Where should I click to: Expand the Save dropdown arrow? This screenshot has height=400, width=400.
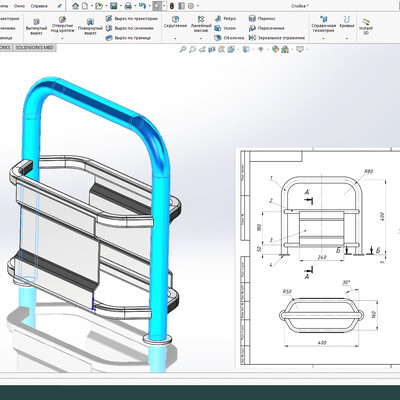click(x=120, y=6)
